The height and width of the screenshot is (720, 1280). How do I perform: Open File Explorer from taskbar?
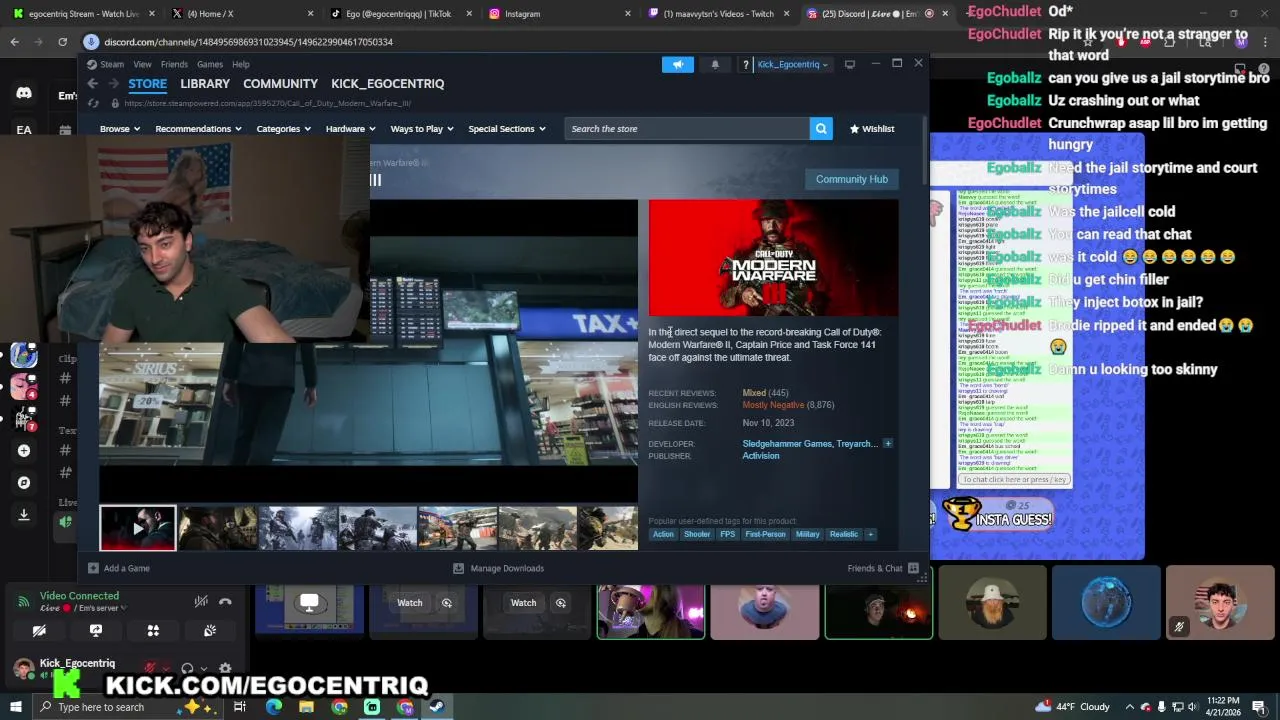pos(306,707)
